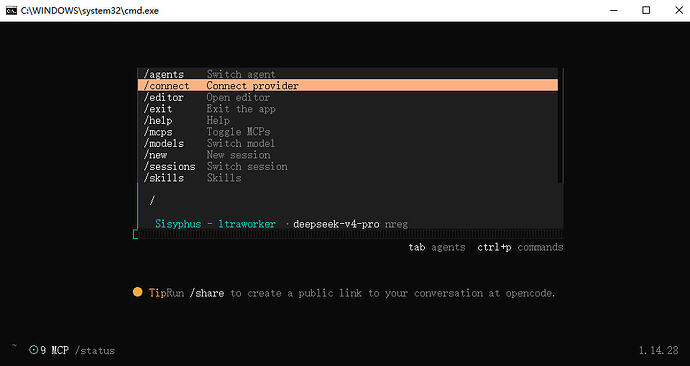This screenshot has height=366, width=690.
Task: Click the version number 1.14.28
Action: point(658,350)
